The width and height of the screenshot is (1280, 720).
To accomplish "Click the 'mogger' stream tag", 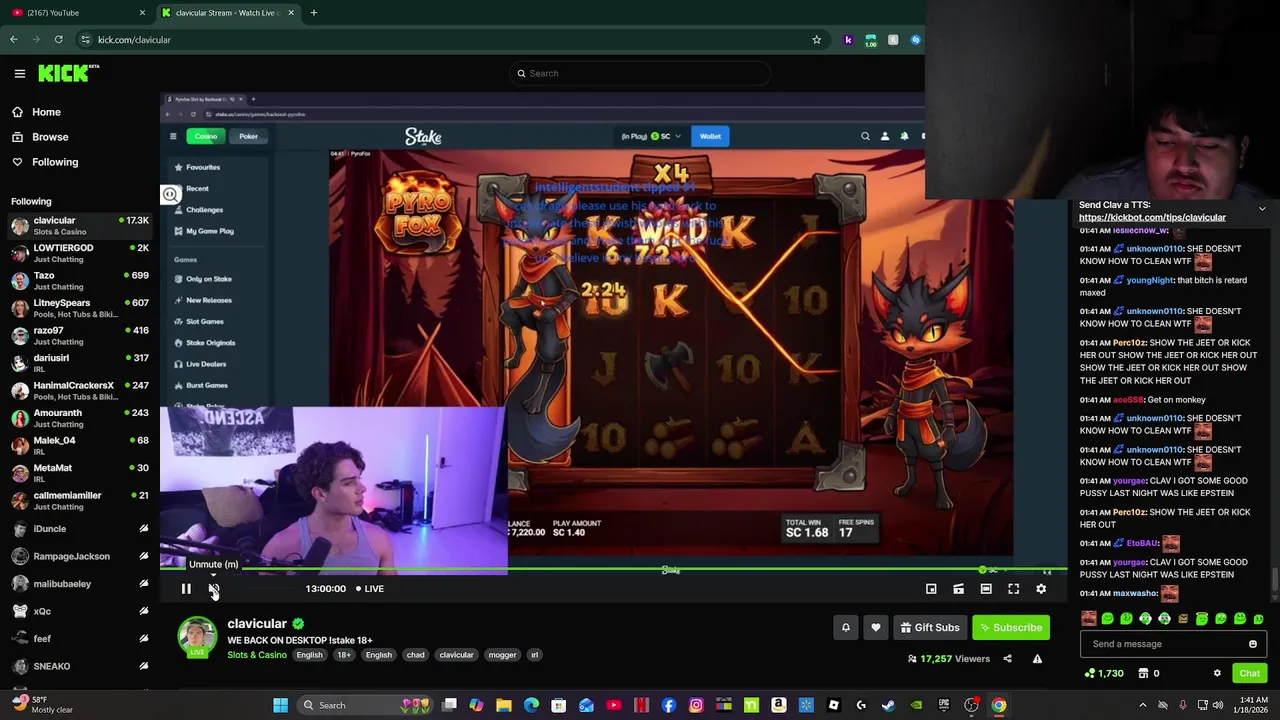I will (502, 655).
